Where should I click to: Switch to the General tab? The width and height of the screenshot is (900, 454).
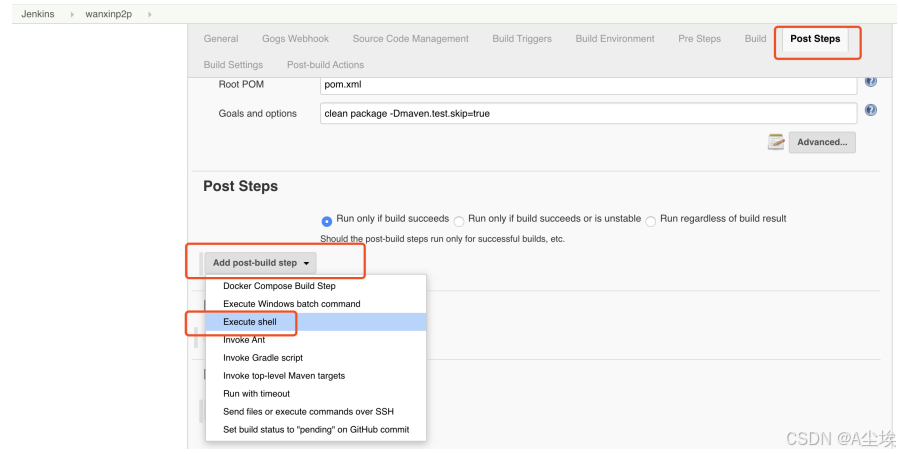[221, 38]
